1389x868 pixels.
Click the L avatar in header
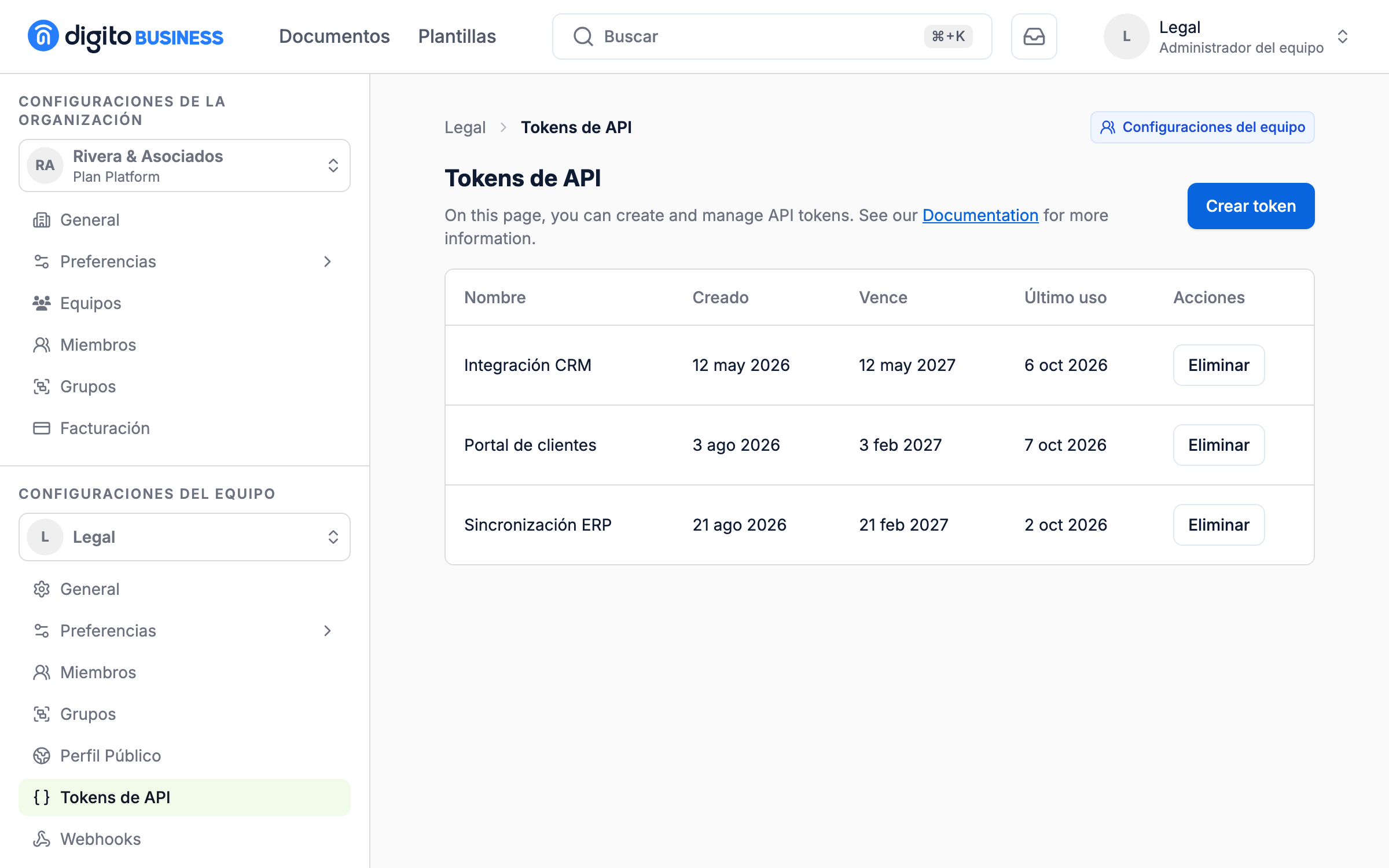1126,36
